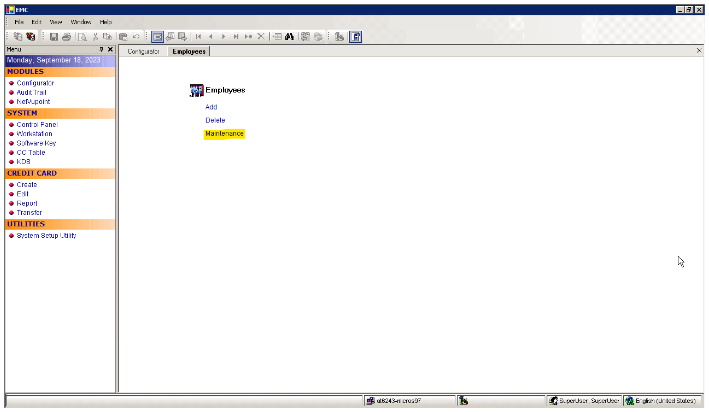Click the Undo arrow icon
The height and width of the screenshot is (412, 709).
click(136, 37)
